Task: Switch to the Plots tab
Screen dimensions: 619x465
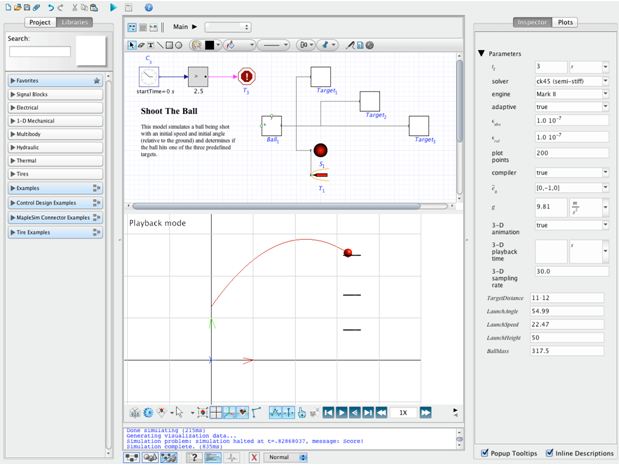Action: pyautogui.click(x=566, y=21)
